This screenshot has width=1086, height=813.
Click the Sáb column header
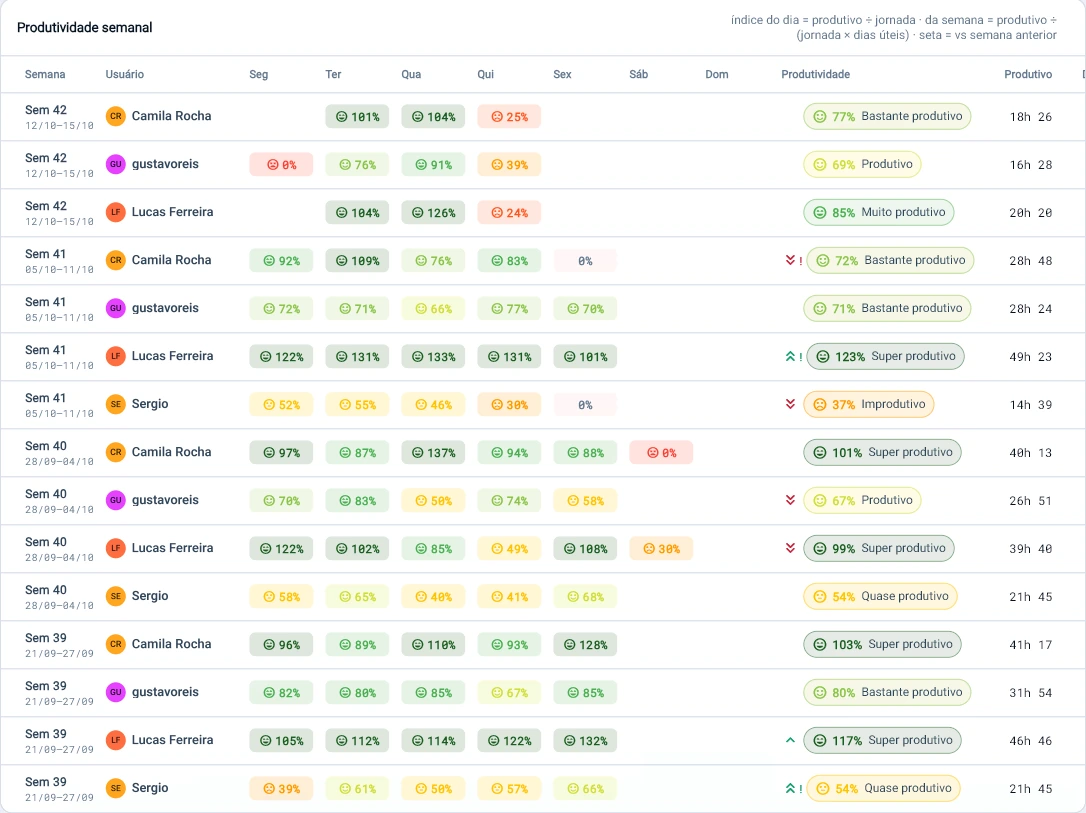tap(639, 74)
